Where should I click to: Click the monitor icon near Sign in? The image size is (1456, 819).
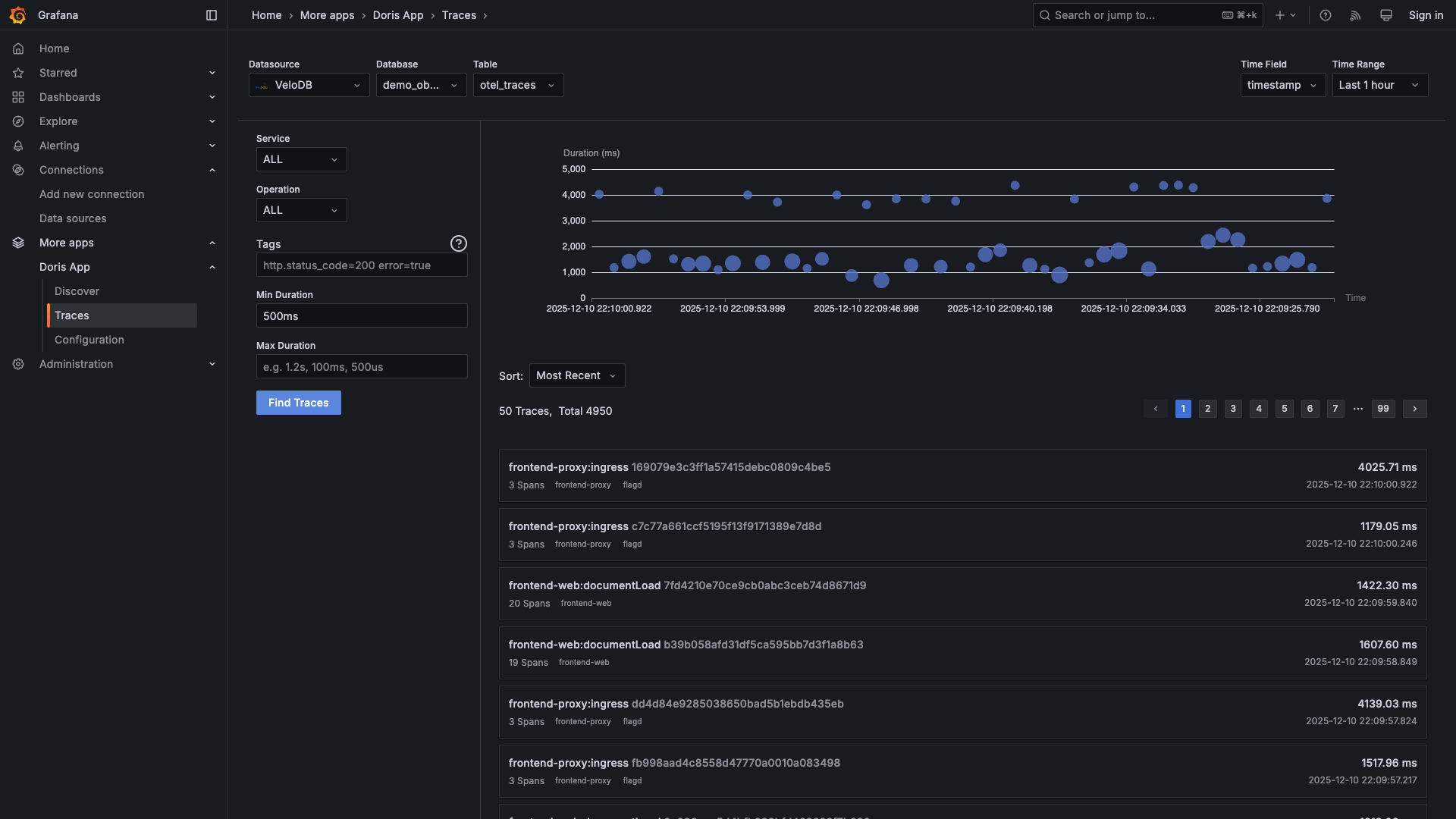click(x=1385, y=15)
